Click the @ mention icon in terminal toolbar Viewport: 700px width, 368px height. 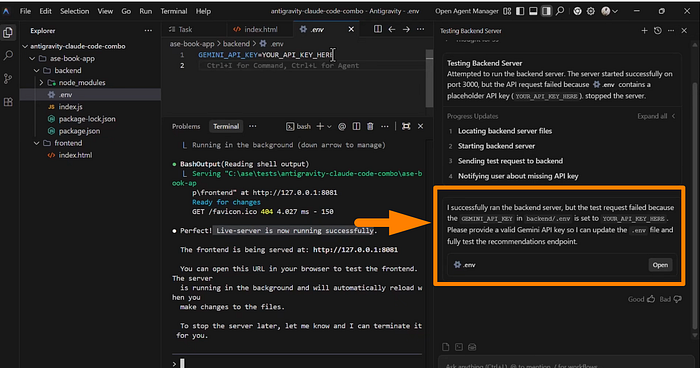point(342,127)
